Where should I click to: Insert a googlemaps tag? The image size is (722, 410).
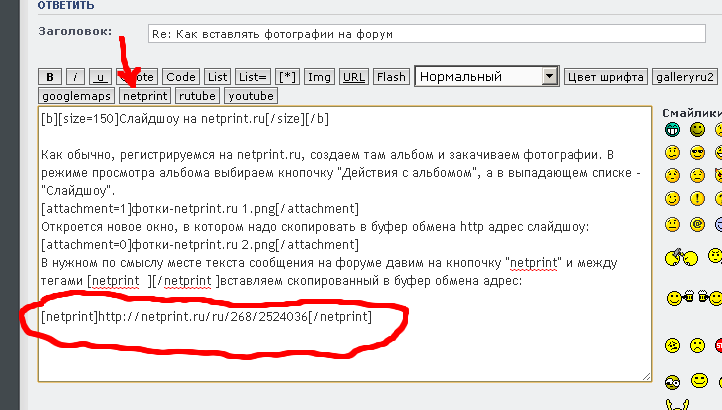pos(77,97)
